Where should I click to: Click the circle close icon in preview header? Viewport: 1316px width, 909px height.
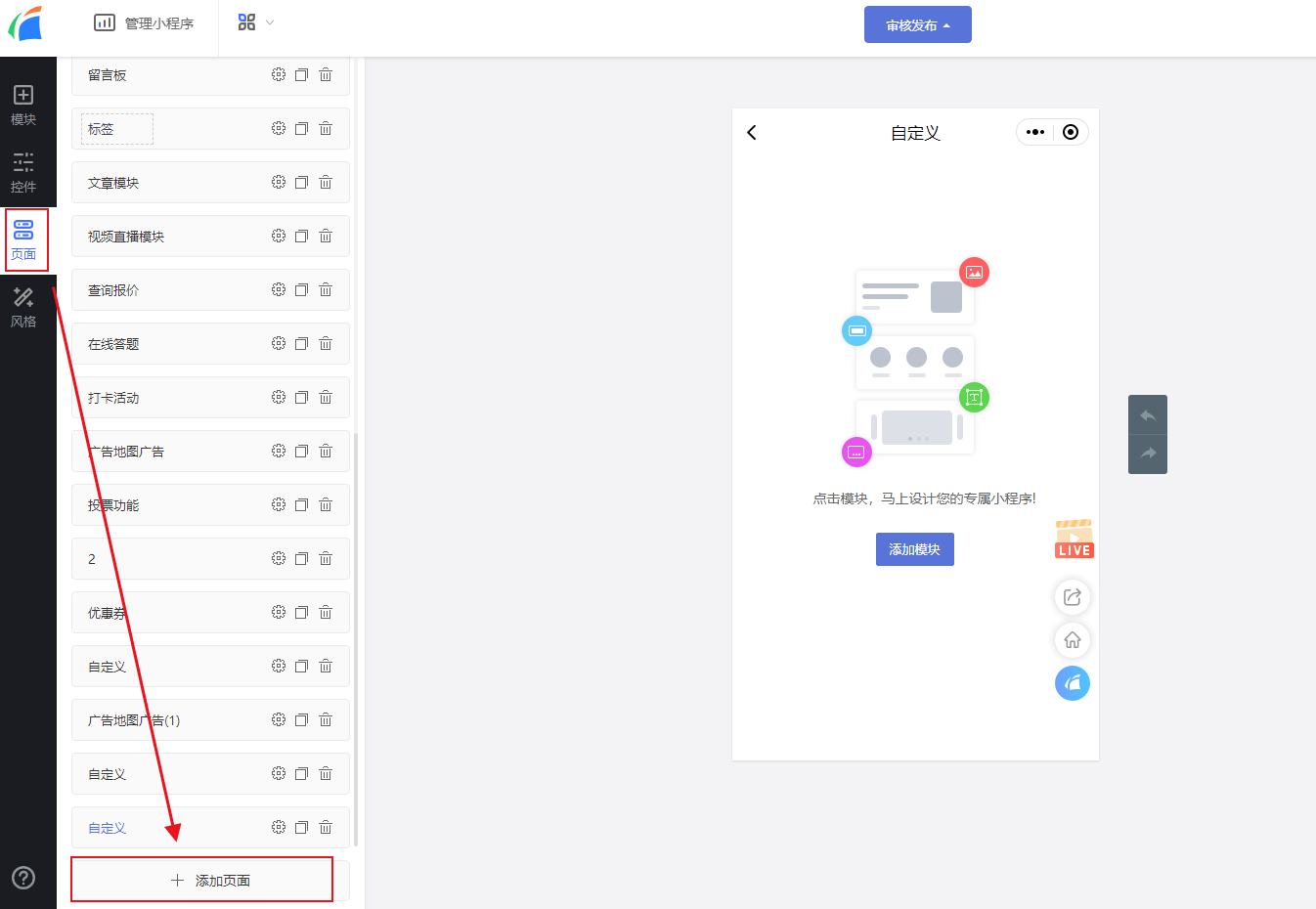1071,132
